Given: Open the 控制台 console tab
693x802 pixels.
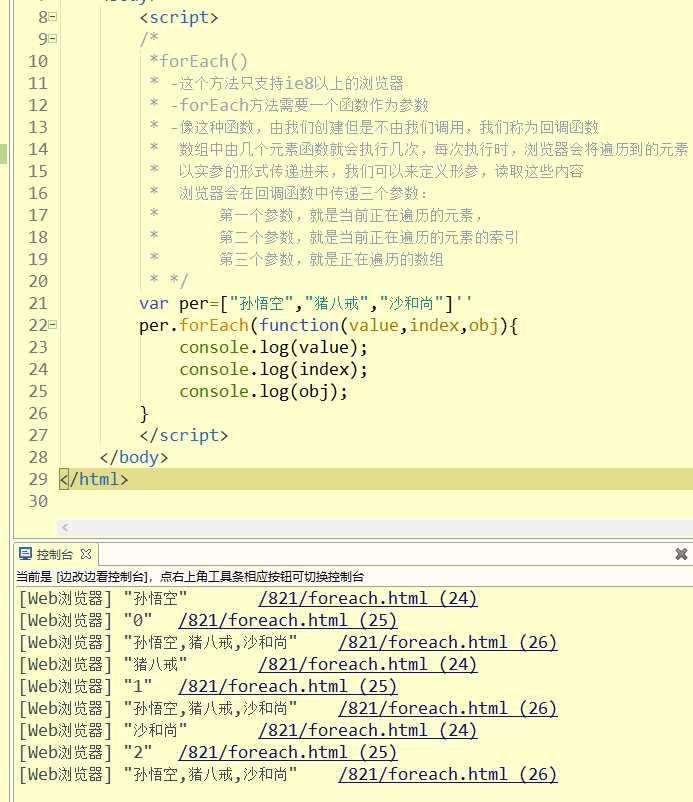Looking at the screenshot, I should tap(54, 554).
